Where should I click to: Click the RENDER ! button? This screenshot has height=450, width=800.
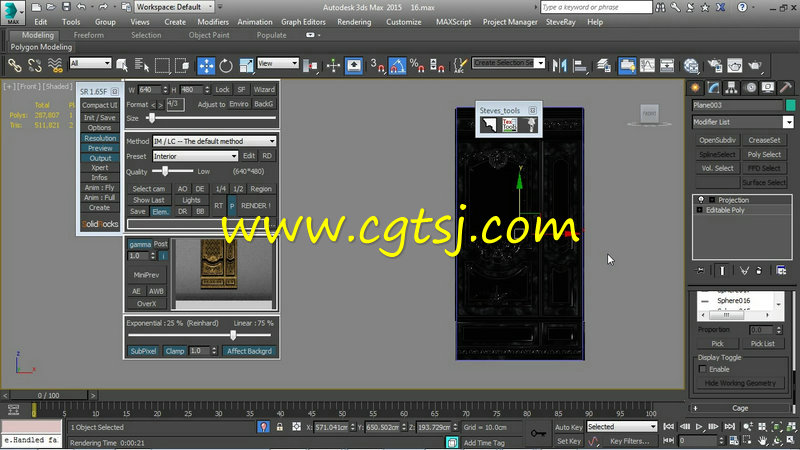point(256,206)
